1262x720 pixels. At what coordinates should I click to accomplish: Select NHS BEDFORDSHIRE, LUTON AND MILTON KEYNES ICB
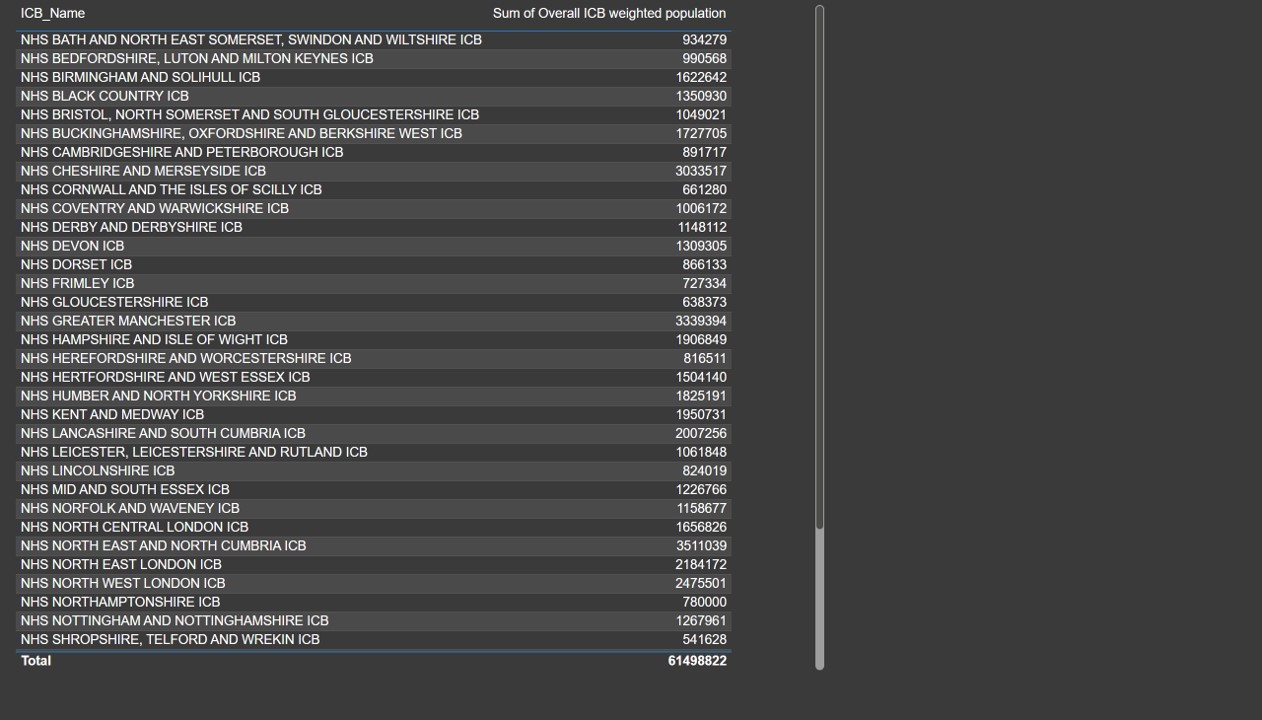click(197, 59)
